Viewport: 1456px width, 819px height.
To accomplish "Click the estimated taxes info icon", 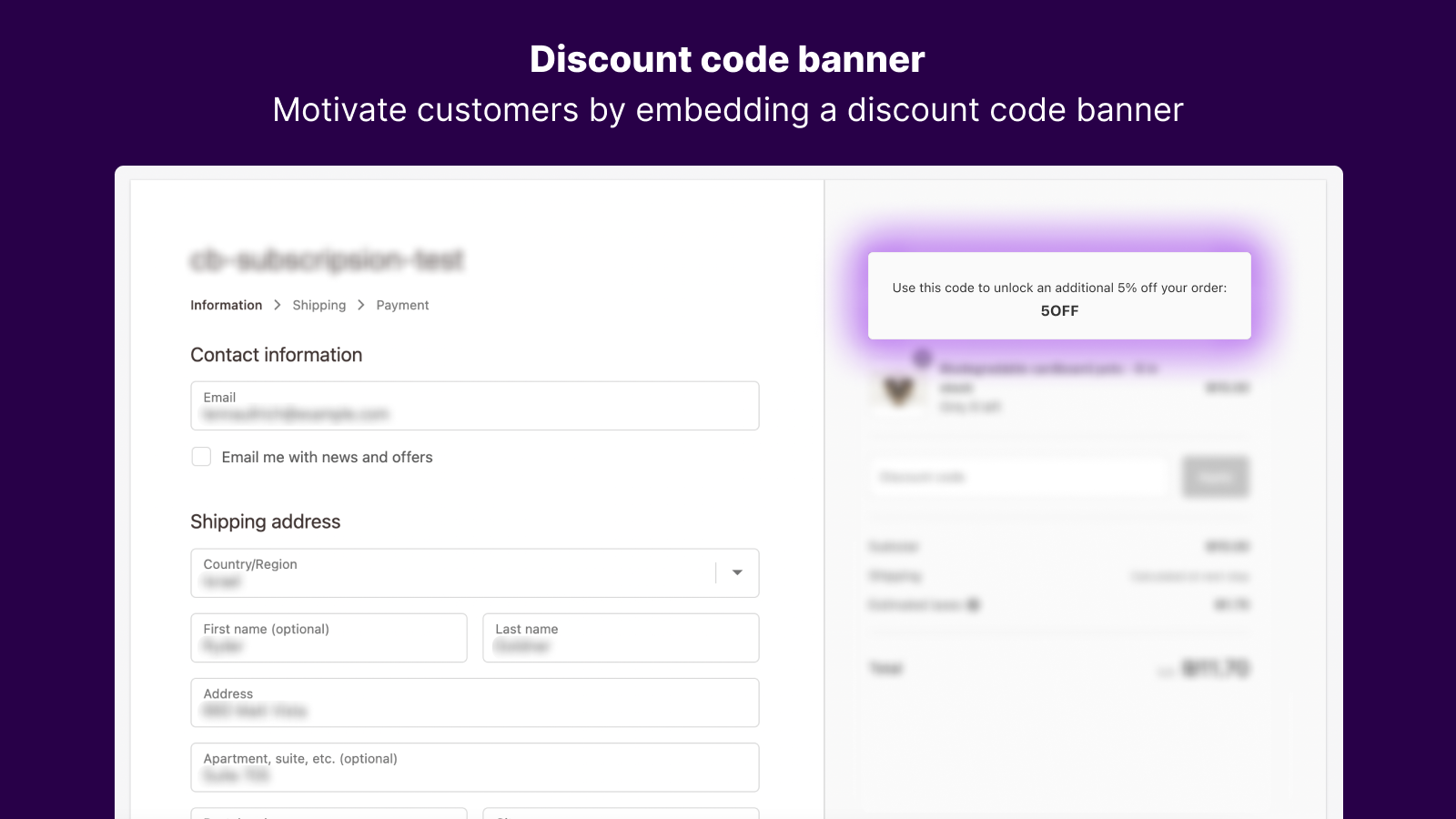I will pyautogui.click(x=972, y=604).
